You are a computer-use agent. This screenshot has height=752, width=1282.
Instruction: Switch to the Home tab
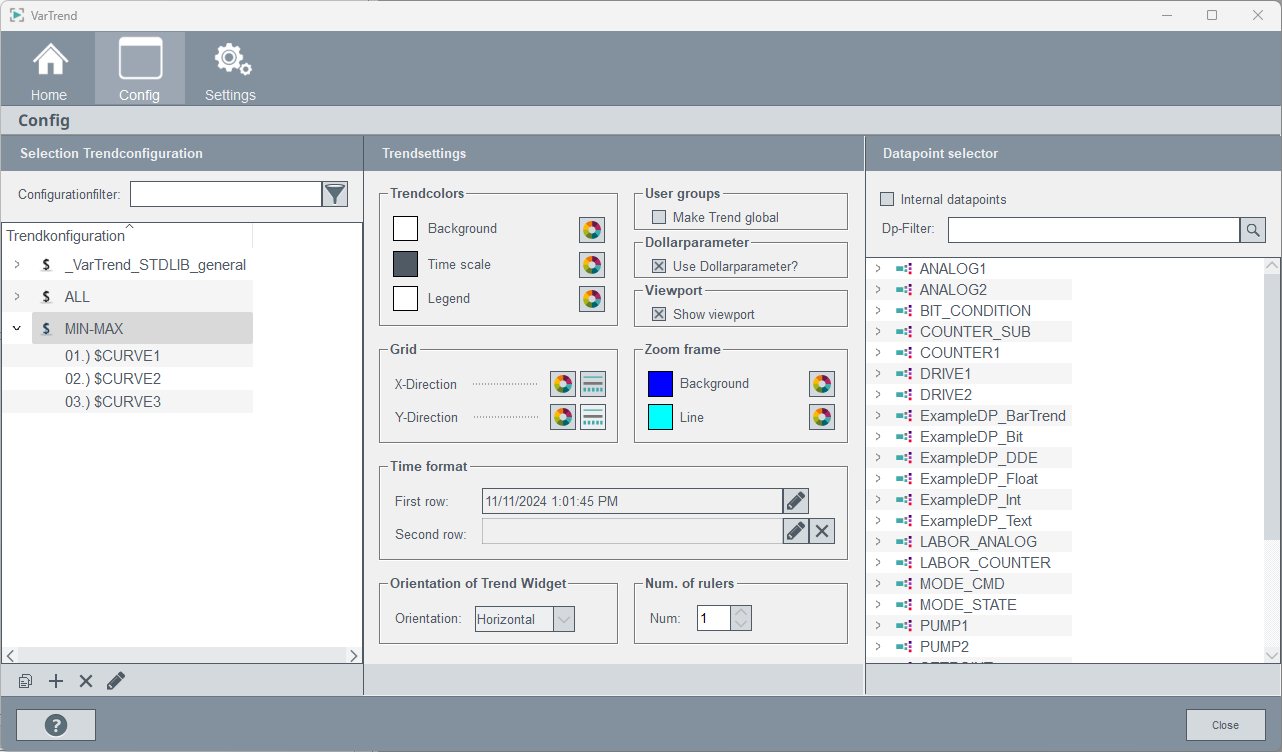tap(49, 69)
